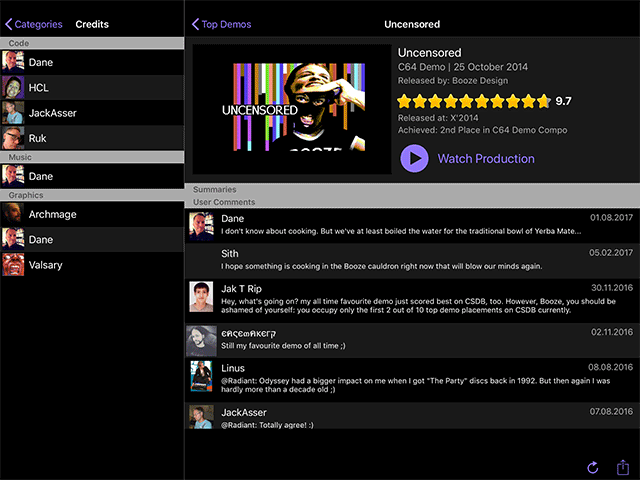Go back to Top Demos
The height and width of the screenshot is (480, 640).
222,24
